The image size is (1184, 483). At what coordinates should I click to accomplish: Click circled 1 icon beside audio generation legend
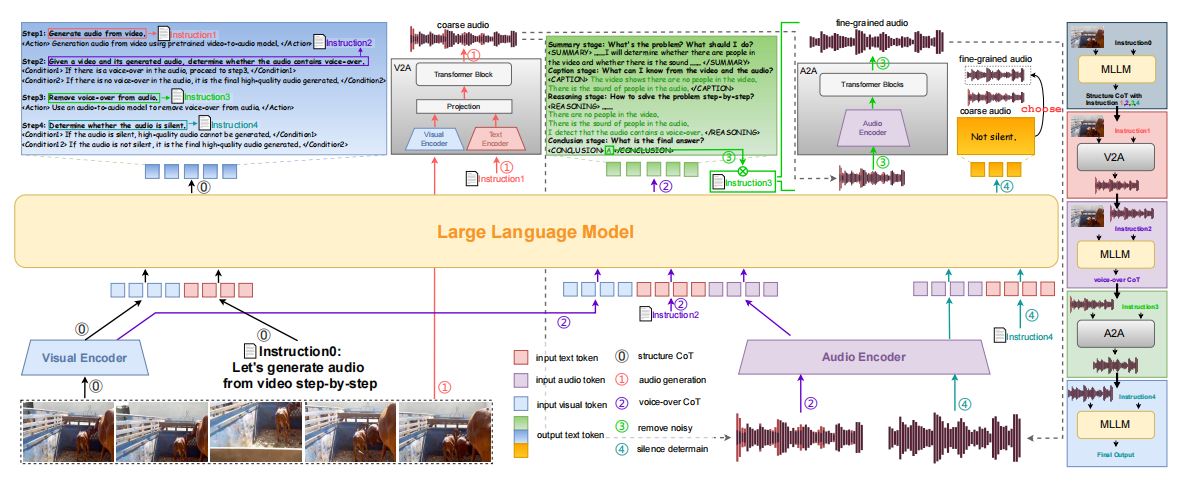621,380
